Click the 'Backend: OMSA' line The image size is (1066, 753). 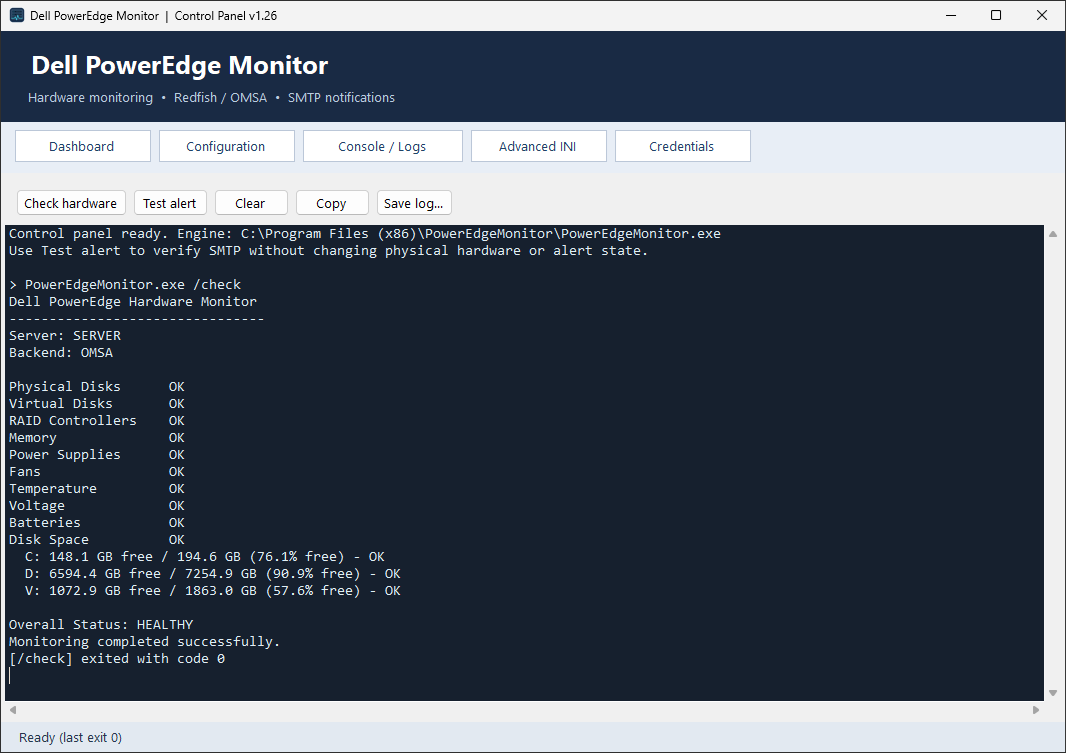pos(61,352)
